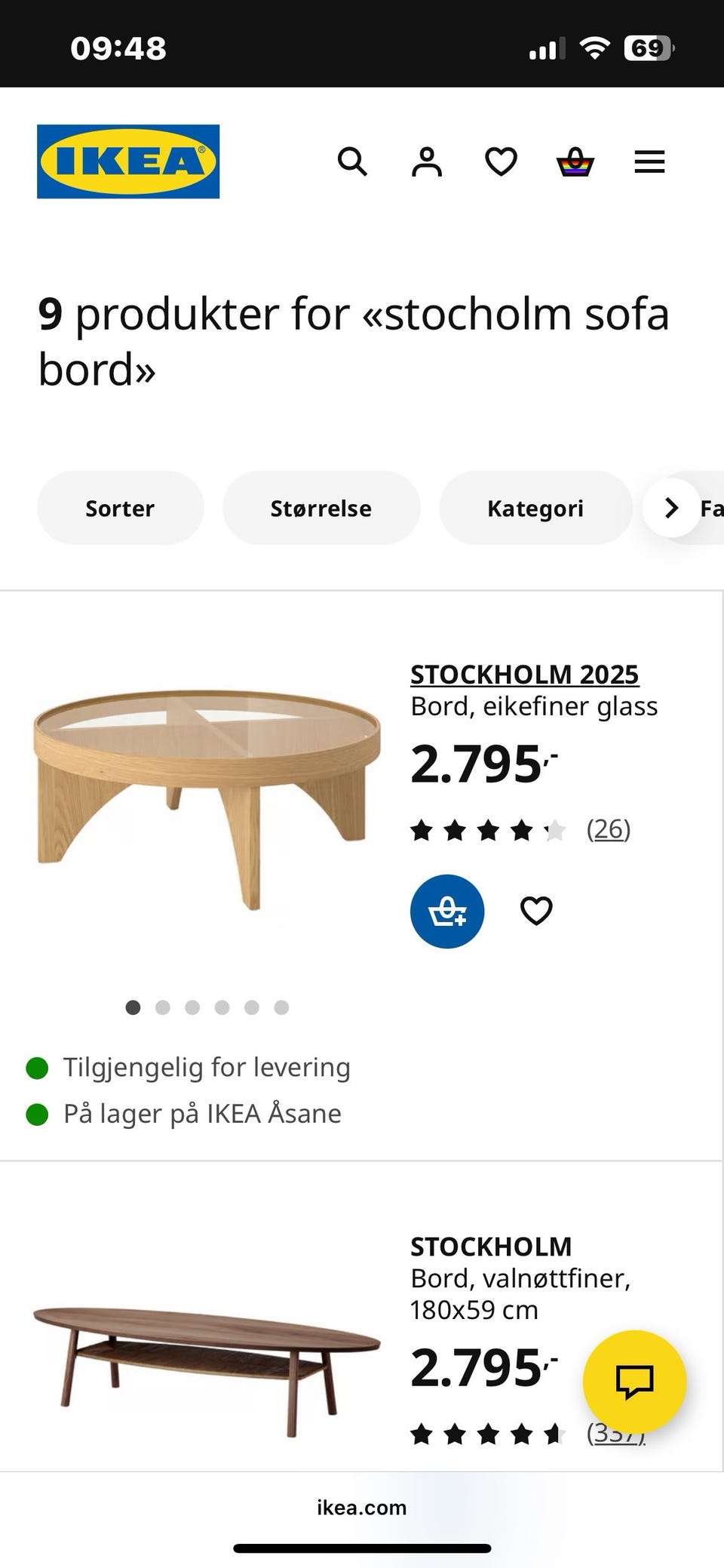The image size is (724, 1568).
Task: Open the user account profile icon
Action: [x=427, y=161]
